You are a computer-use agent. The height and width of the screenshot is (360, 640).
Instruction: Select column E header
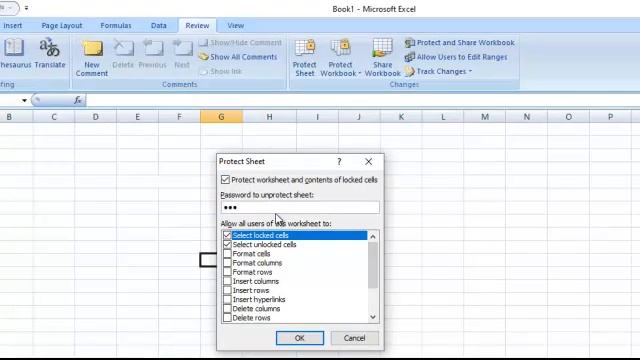point(138,117)
